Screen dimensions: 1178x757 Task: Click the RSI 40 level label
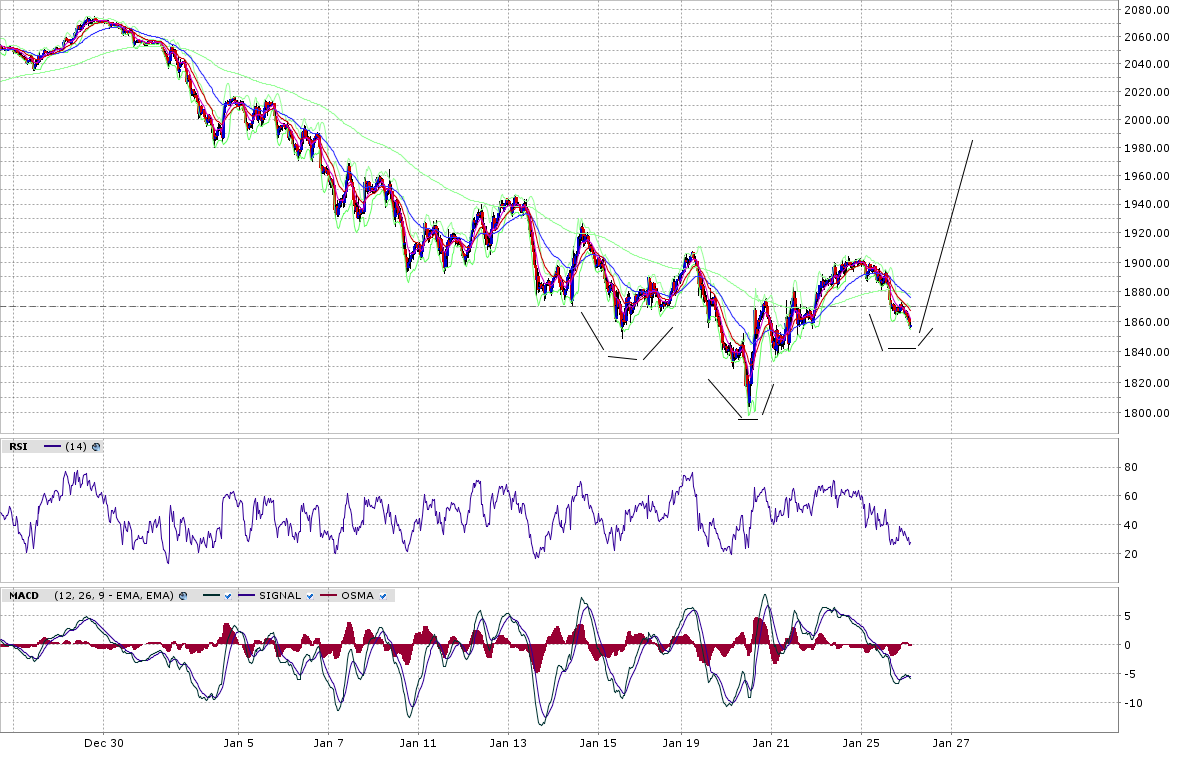1131,526
